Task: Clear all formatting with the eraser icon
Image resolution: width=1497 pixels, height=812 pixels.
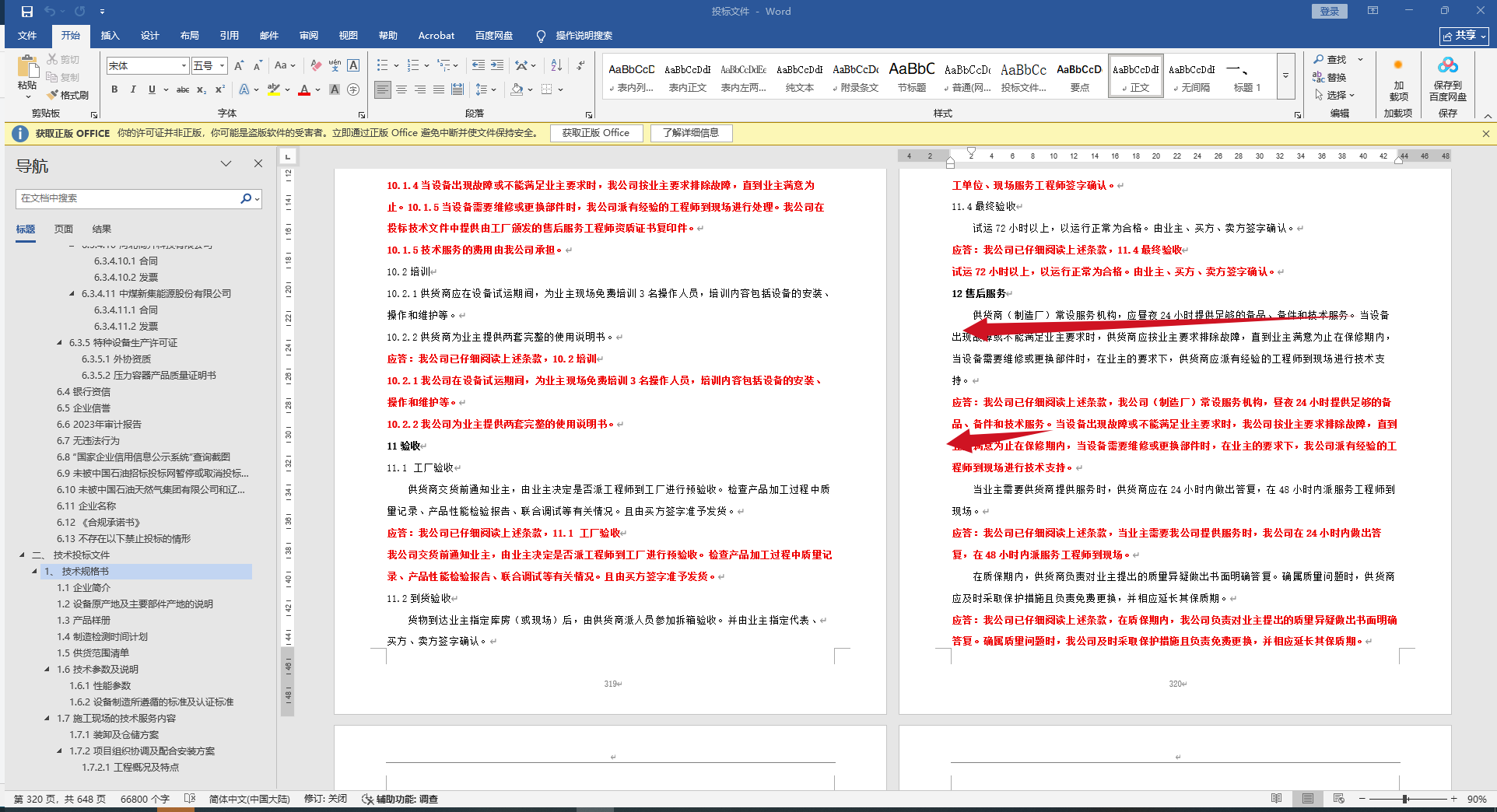Action: click(316, 65)
